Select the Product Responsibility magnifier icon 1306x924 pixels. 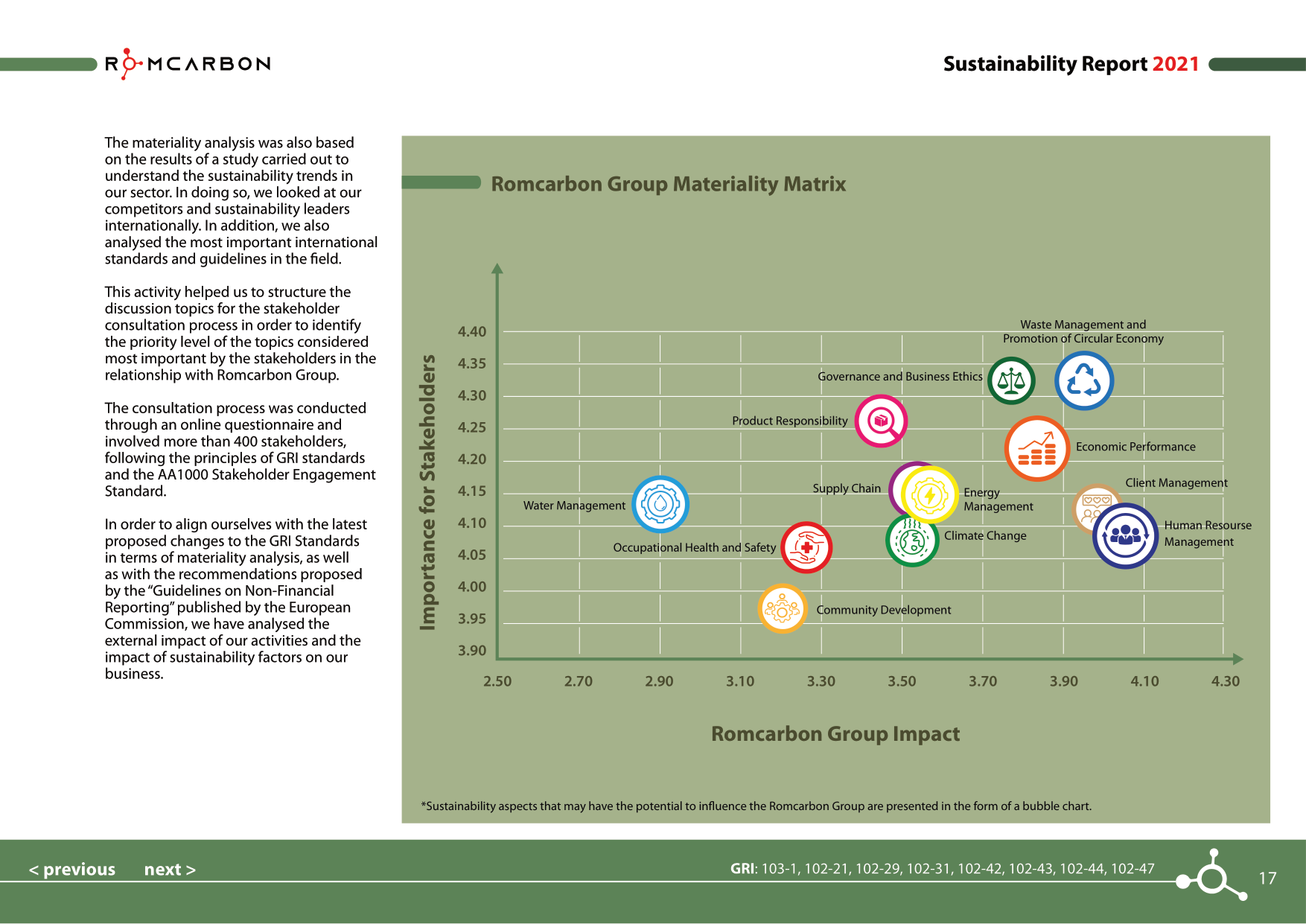pos(881,421)
